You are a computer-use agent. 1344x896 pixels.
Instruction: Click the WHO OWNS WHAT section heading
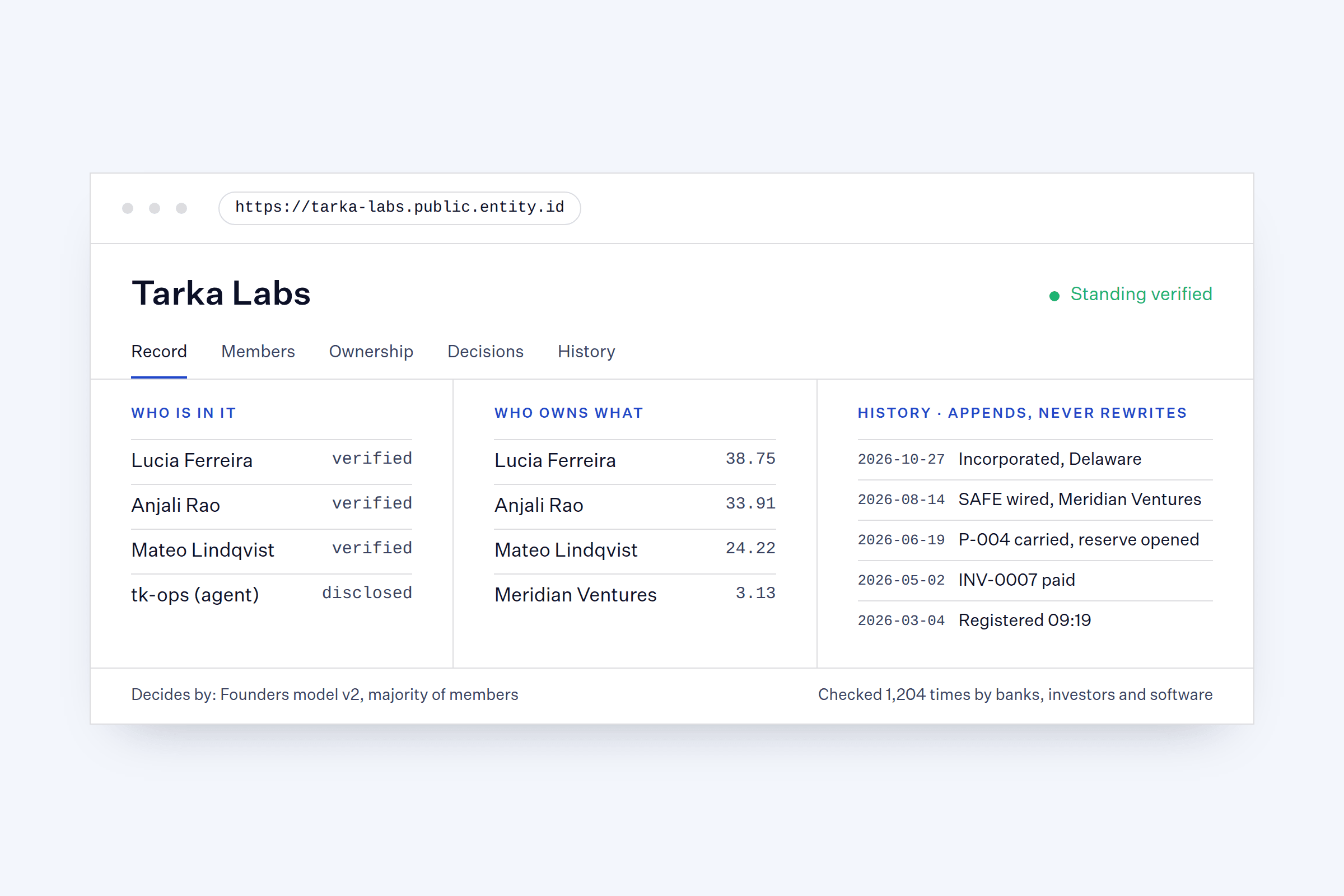pos(568,413)
